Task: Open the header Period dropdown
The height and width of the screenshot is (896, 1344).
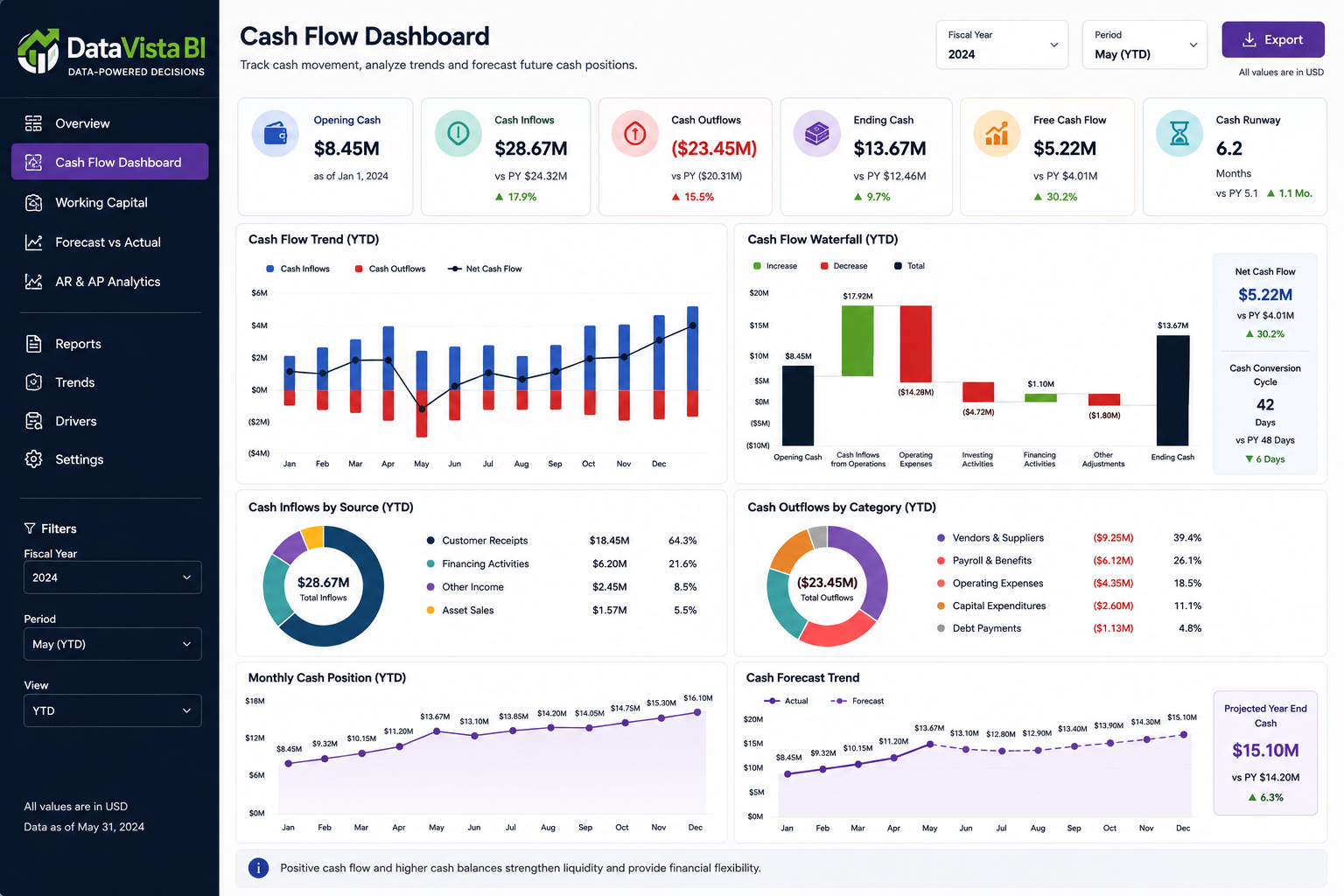Action: pos(1144,45)
